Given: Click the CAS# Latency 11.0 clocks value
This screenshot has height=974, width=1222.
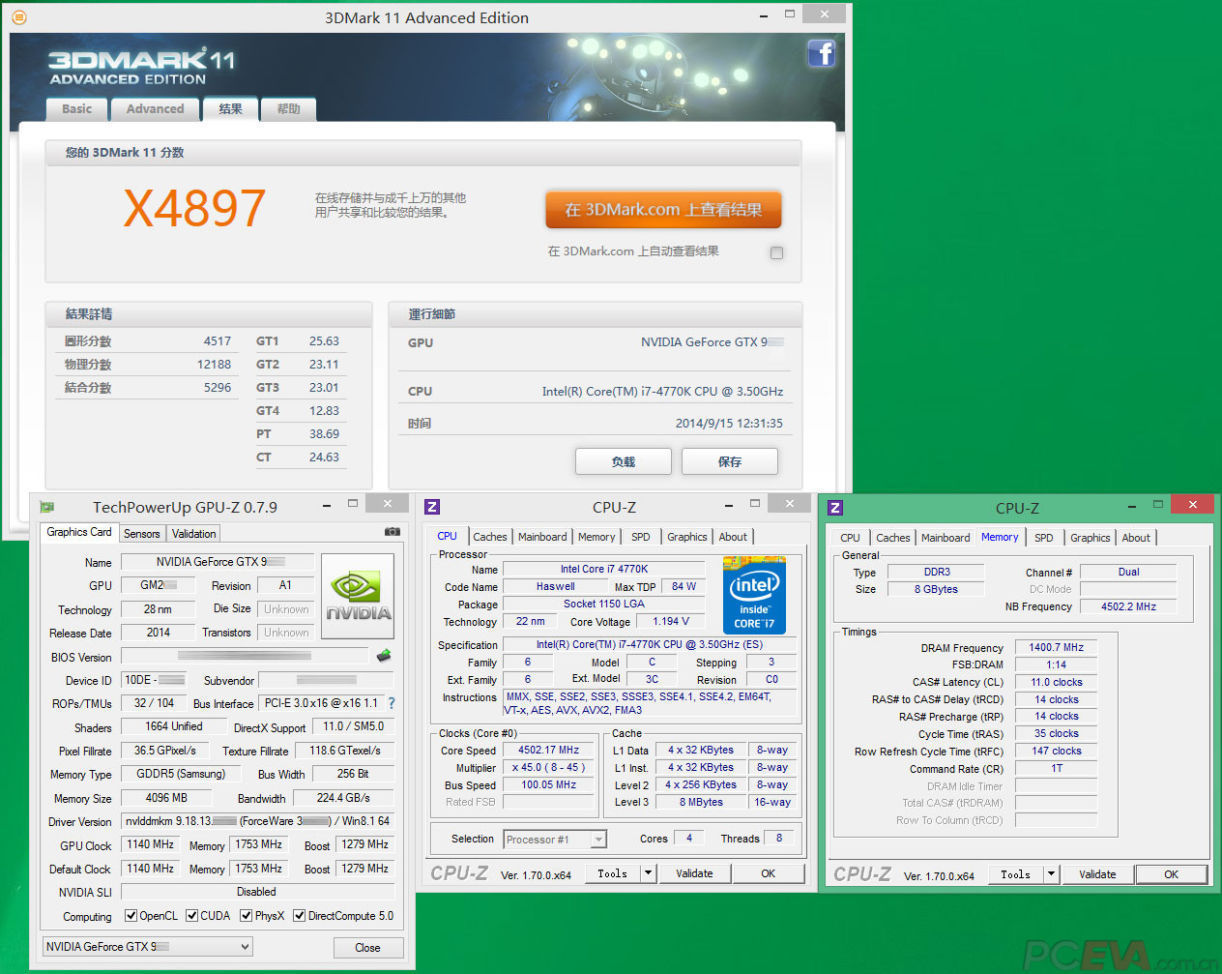Looking at the screenshot, I should click(x=1056, y=682).
